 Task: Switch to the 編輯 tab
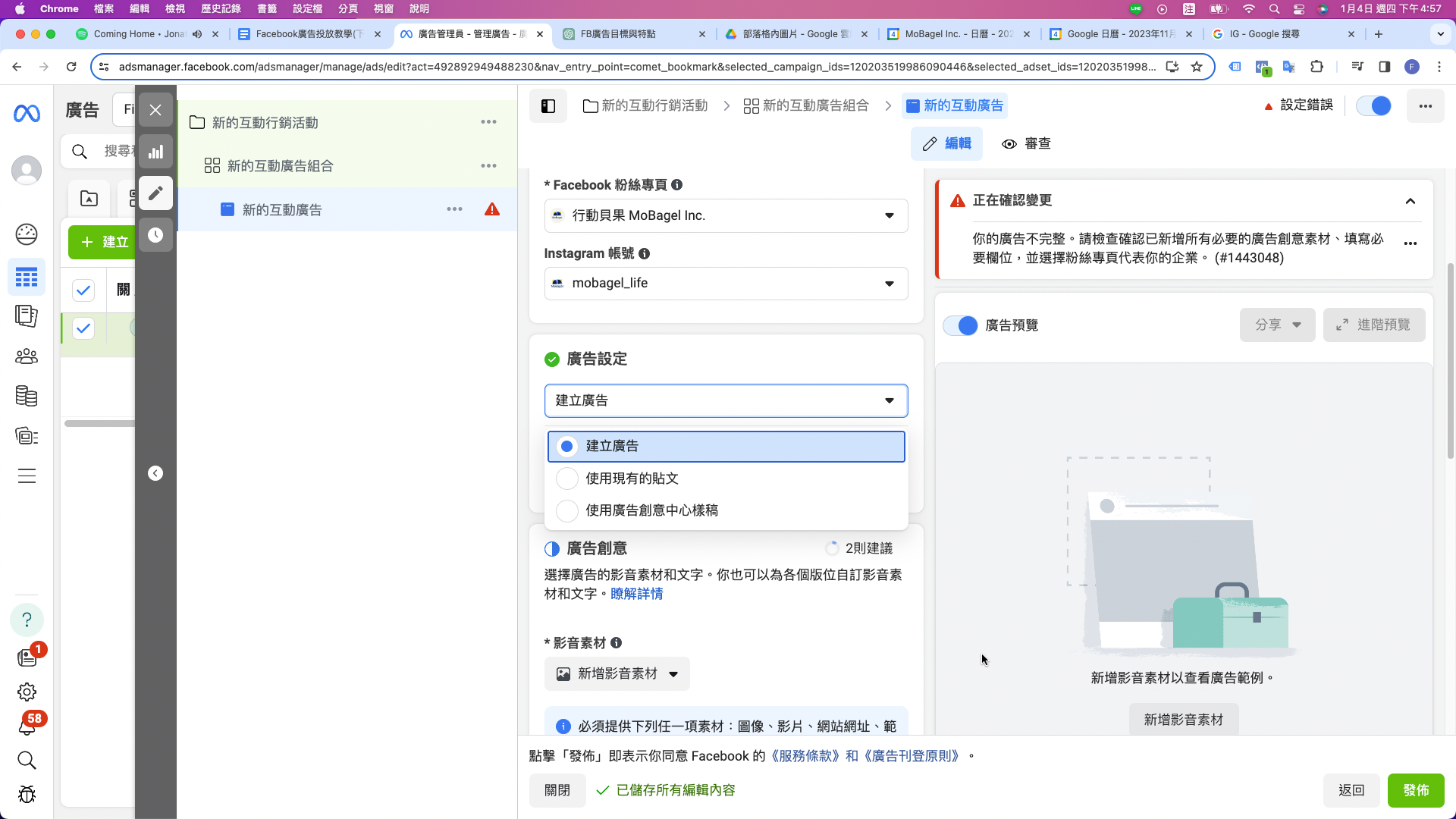[946, 144]
